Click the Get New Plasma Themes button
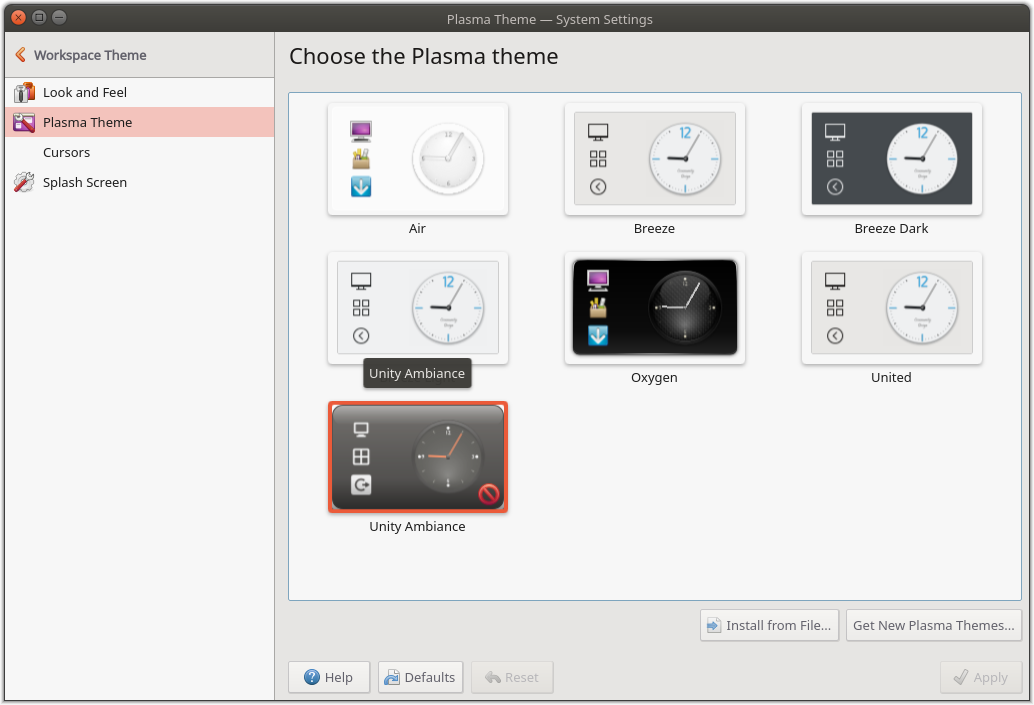The height and width of the screenshot is (705, 1034). (x=933, y=625)
